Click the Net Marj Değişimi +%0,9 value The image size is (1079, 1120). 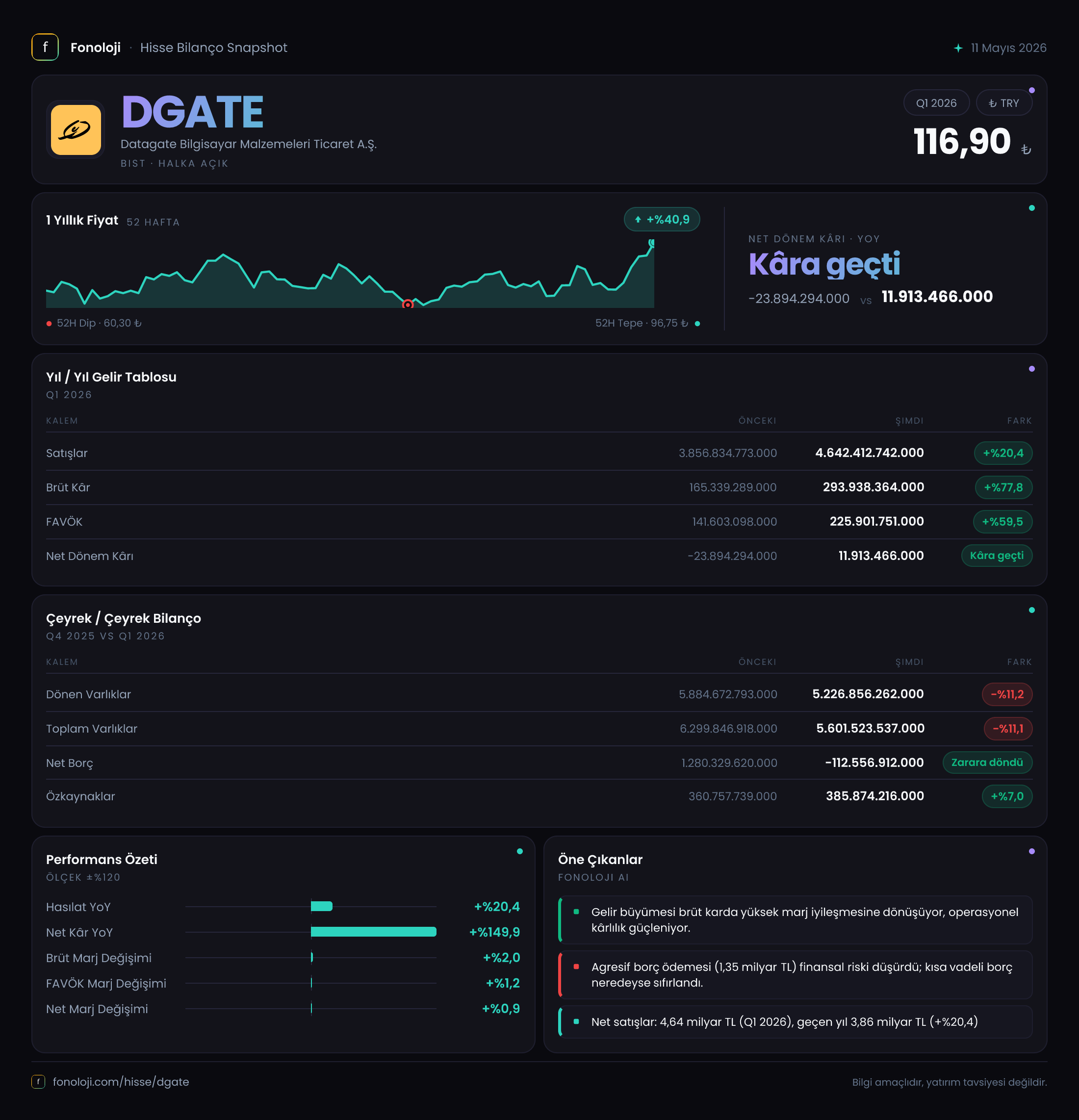(x=501, y=1009)
